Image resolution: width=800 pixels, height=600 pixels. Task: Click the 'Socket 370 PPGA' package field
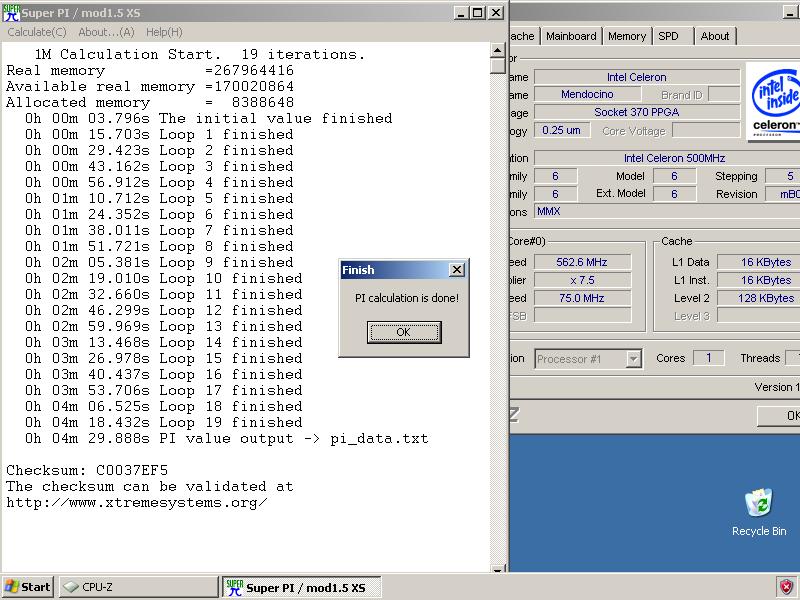point(637,112)
